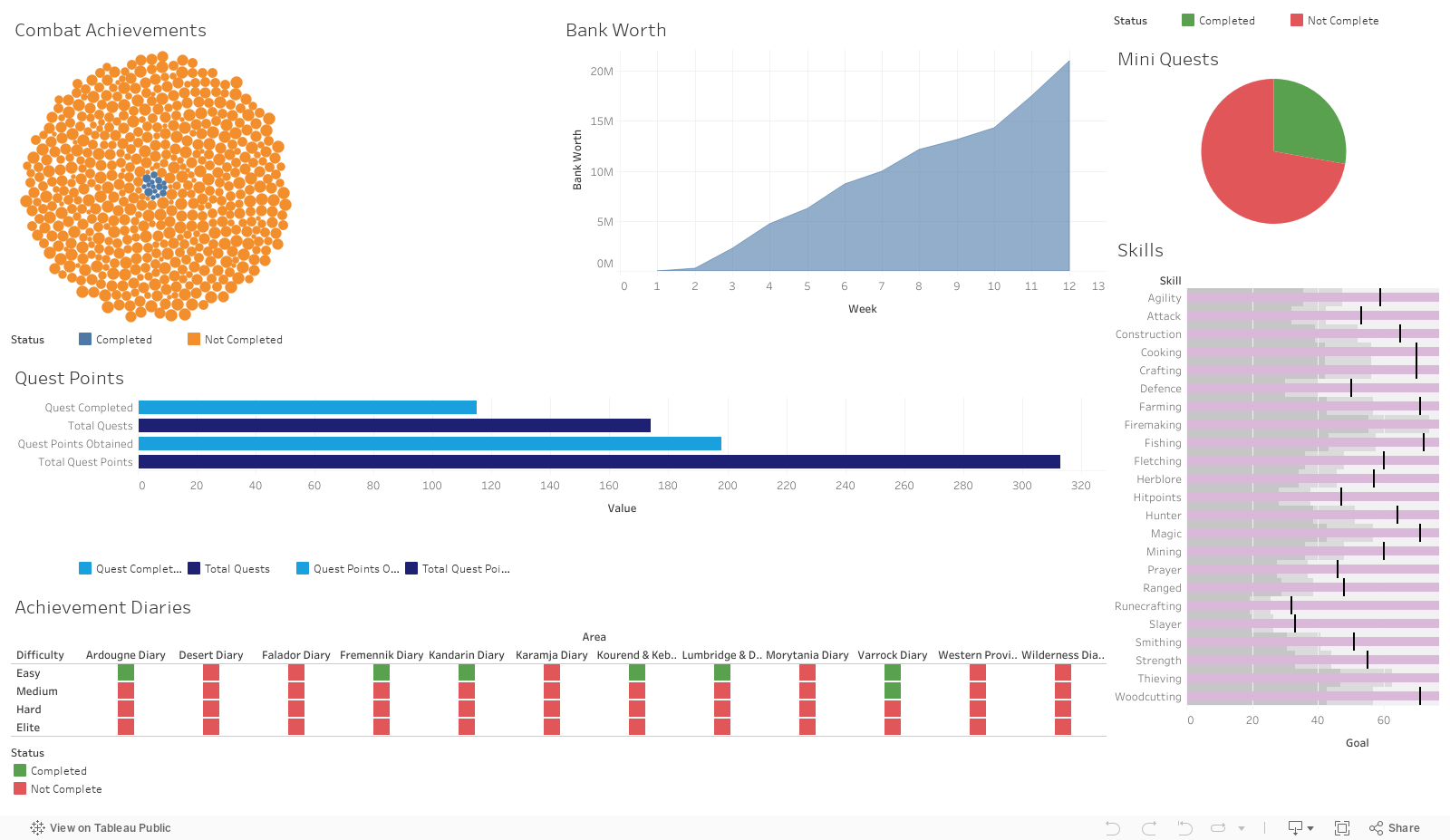Click the Ardougne Diary column header
Screen dimensions: 1450x840
pyautogui.click(x=126, y=655)
